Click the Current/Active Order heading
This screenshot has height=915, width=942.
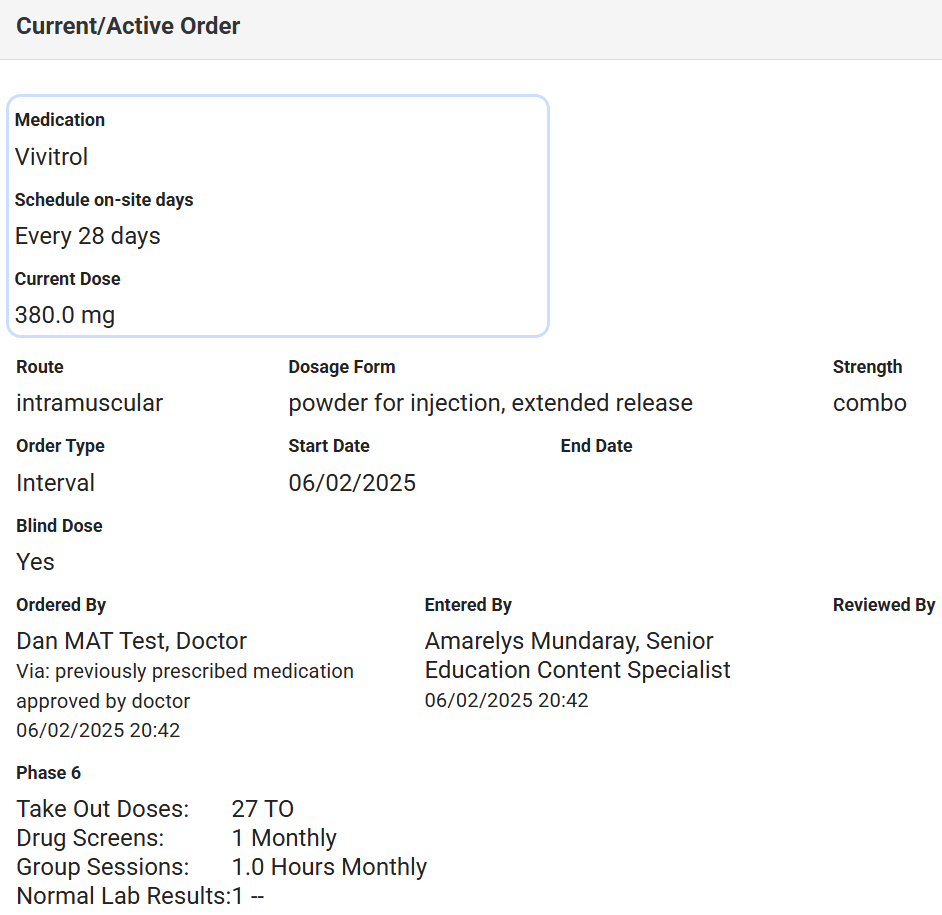(128, 26)
